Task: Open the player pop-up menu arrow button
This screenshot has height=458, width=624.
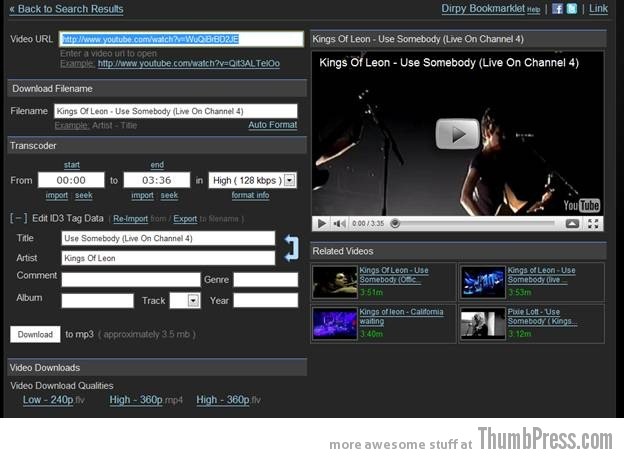Action: 572,224
